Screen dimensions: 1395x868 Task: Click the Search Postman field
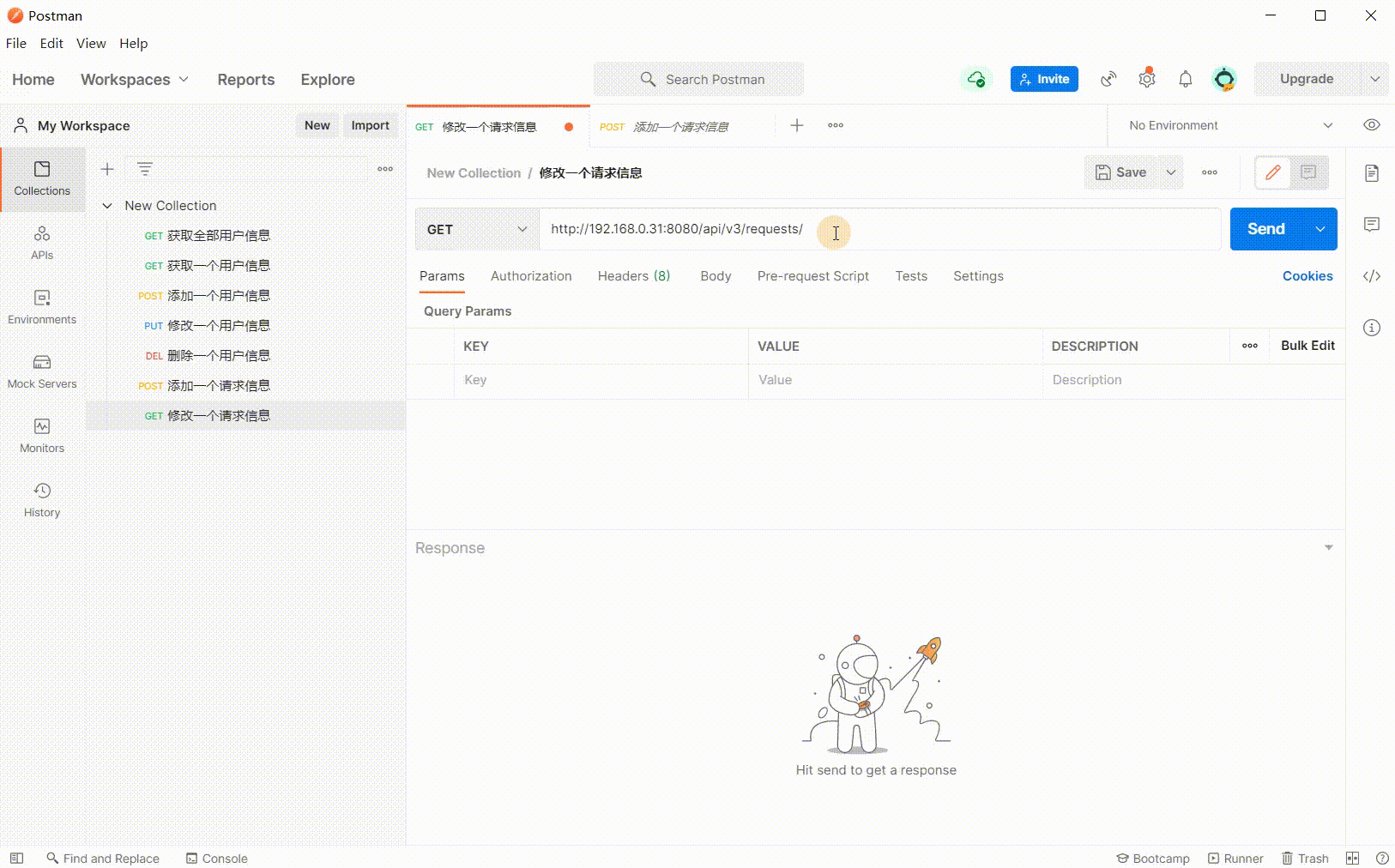698,79
